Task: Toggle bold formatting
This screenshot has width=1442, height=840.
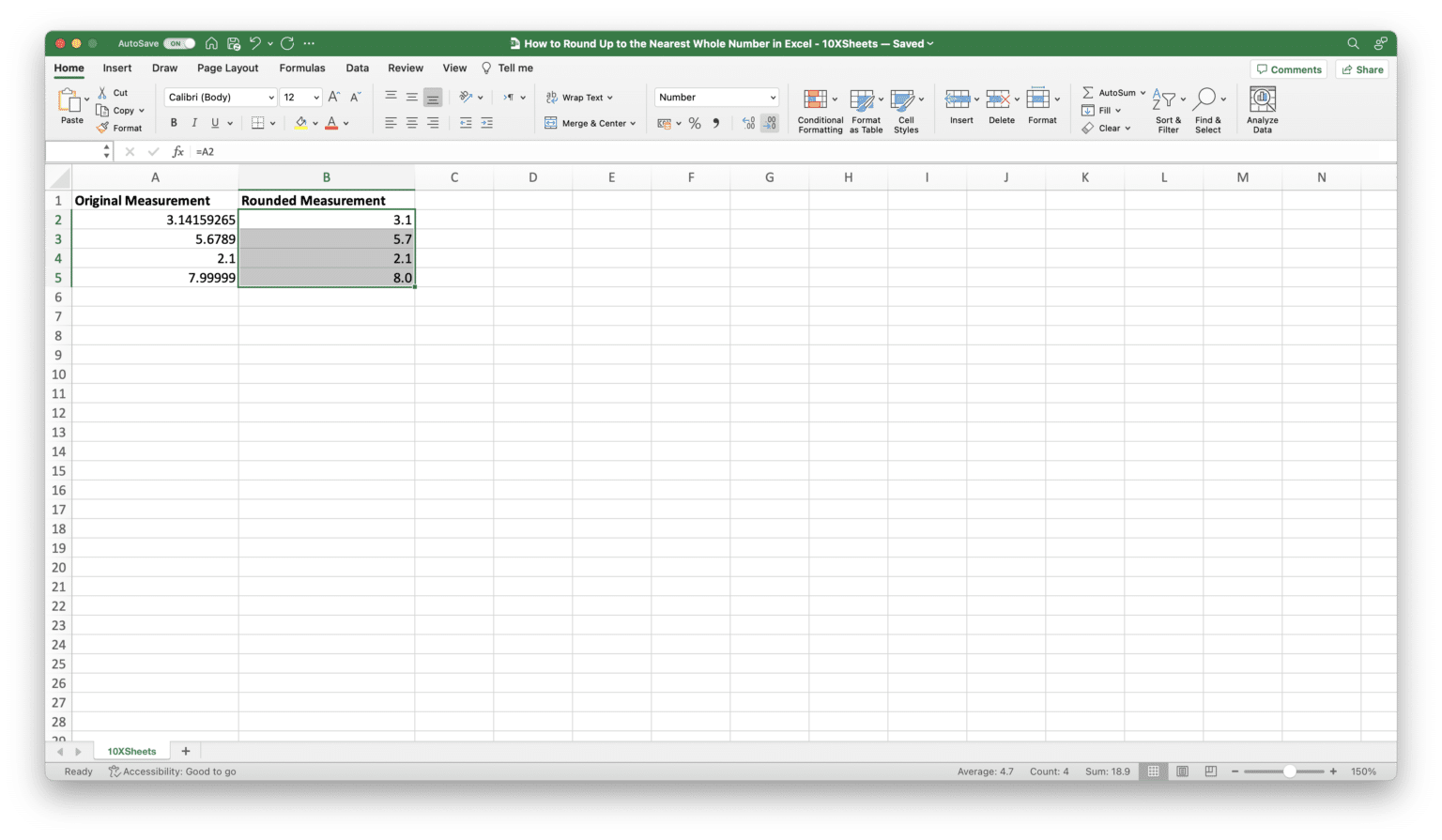Action: tap(173, 122)
